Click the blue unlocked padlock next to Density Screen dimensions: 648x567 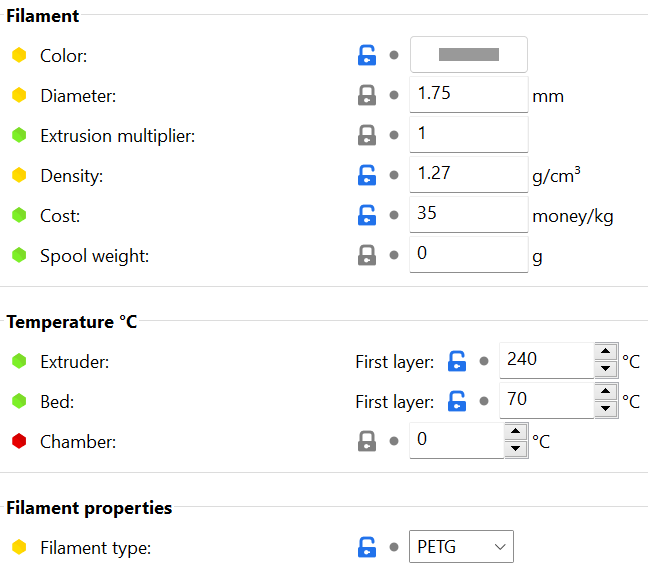click(367, 175)
